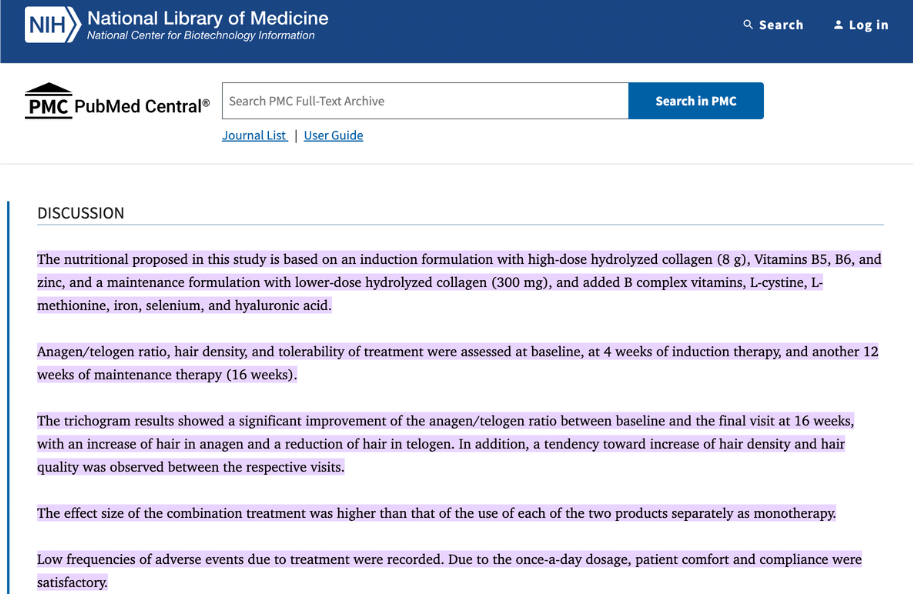Click National Center for Biotechnology Information text
Screen dimensions: 913x594
201,36
